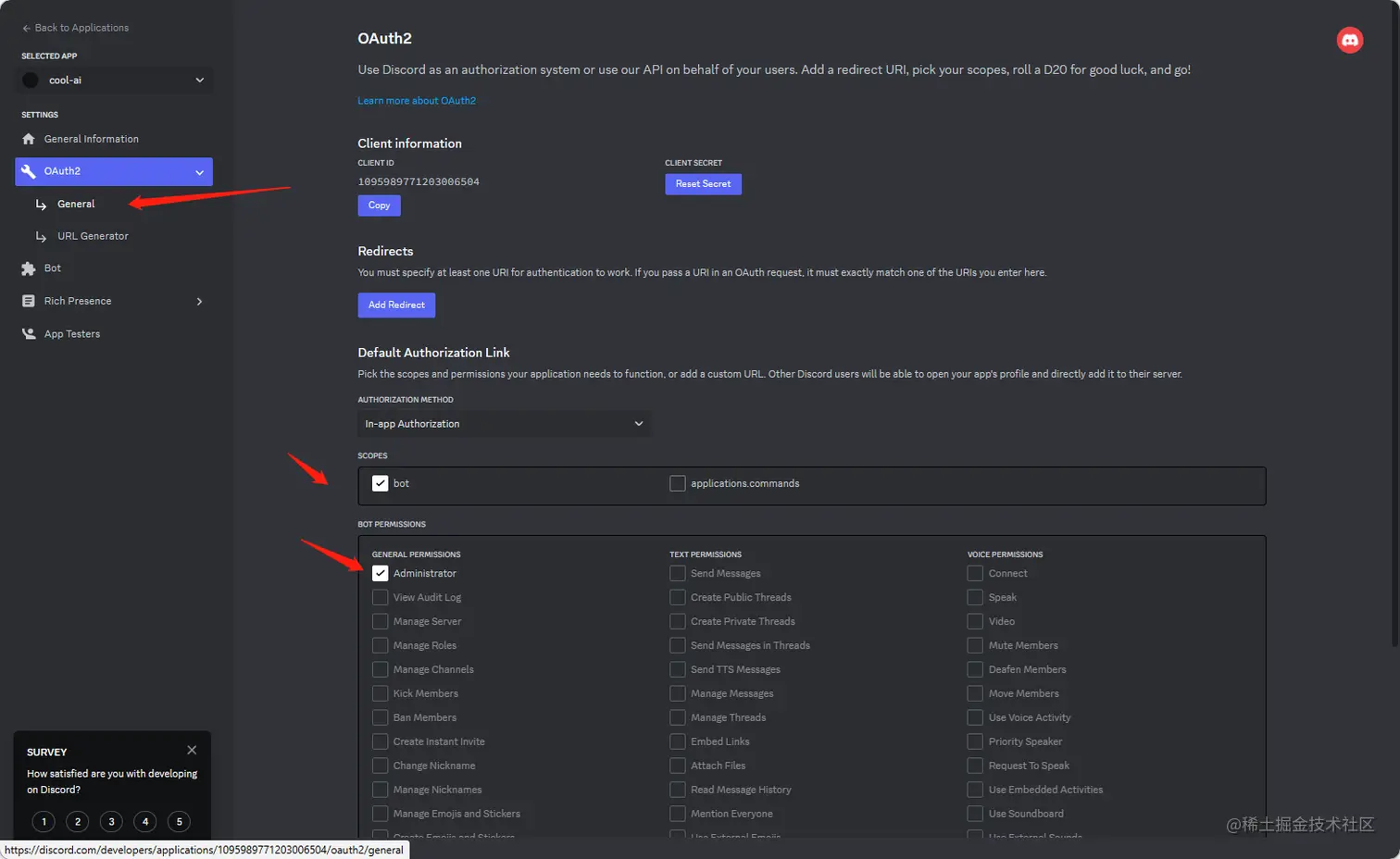Image resolution: width=1400 pixels, height=859 pixels.
Task: Close the survey popup
Action: pos(192,750)
